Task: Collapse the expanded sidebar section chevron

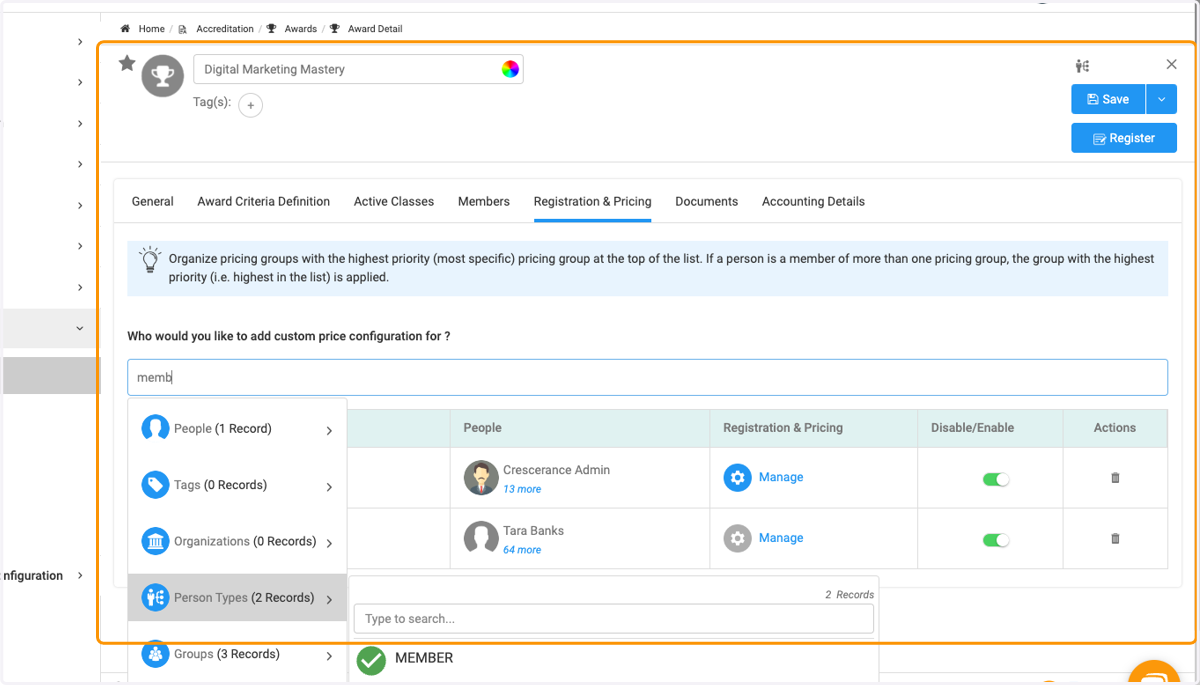Action: 80,328
